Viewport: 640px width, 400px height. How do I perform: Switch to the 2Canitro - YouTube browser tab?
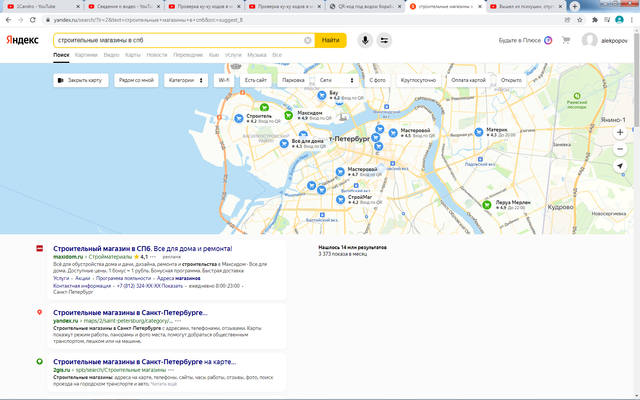point(43,6)
